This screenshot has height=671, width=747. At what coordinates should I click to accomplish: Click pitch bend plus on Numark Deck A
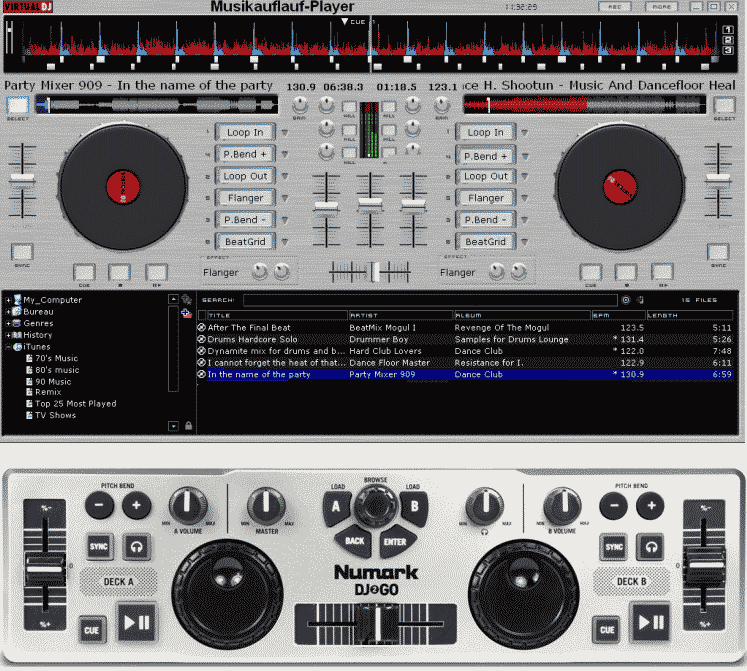[x=137, y=505]
